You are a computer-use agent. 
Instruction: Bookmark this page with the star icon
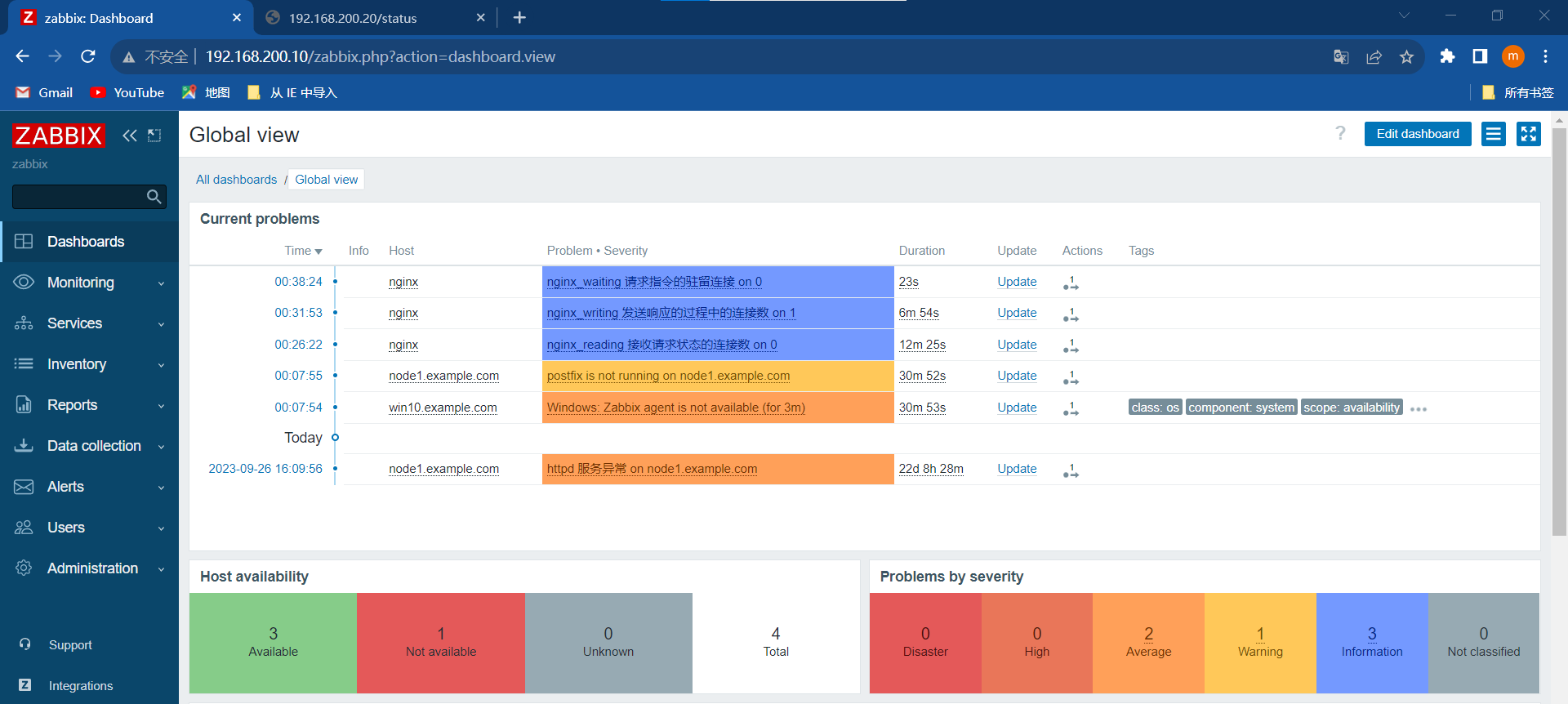1406,56
